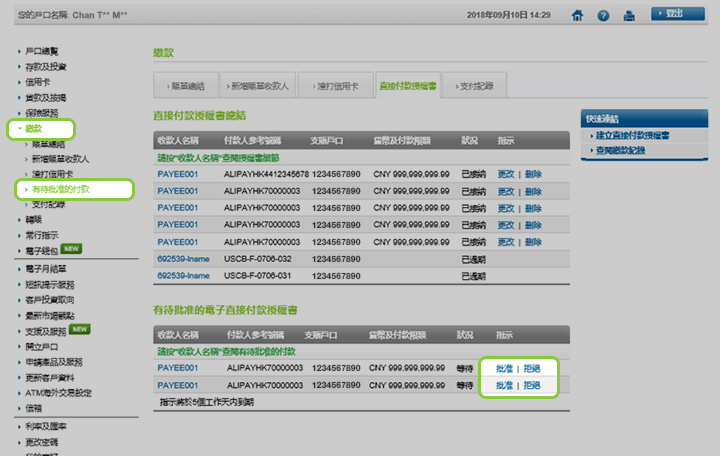This screenshot has height=456, width=720.
Task: Expand 保險服務 menu item
Action: coord(41,113)
